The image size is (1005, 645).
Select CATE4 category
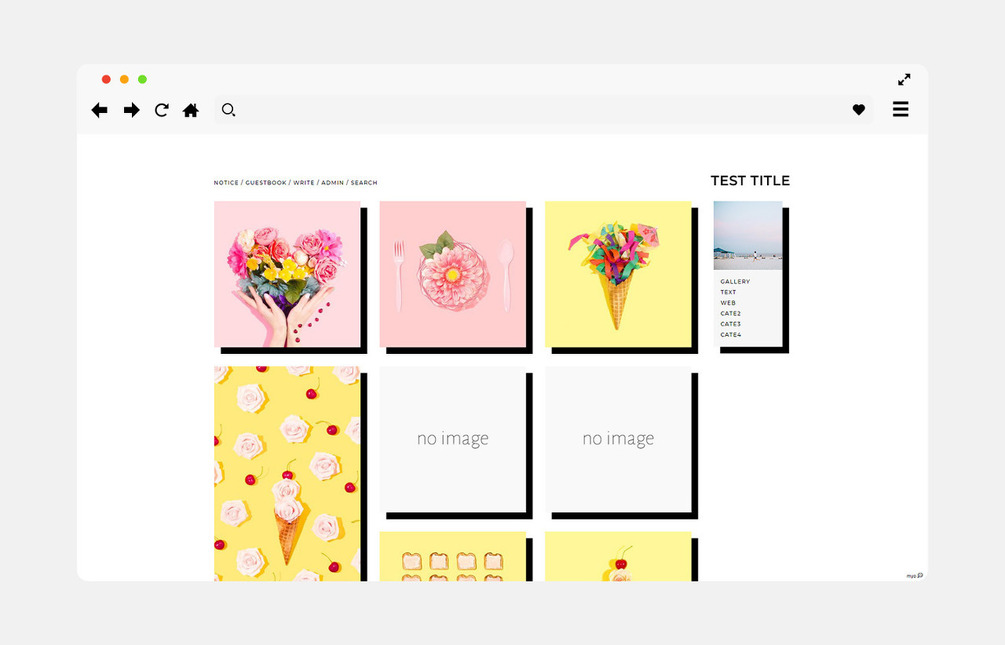point(731,335)
